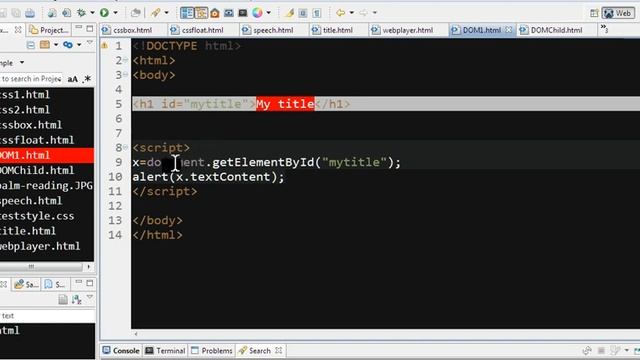Screen dimensions: 640x360
Task: Click the yellow Back arrow in the toolbar
Action: coord(340,13)
